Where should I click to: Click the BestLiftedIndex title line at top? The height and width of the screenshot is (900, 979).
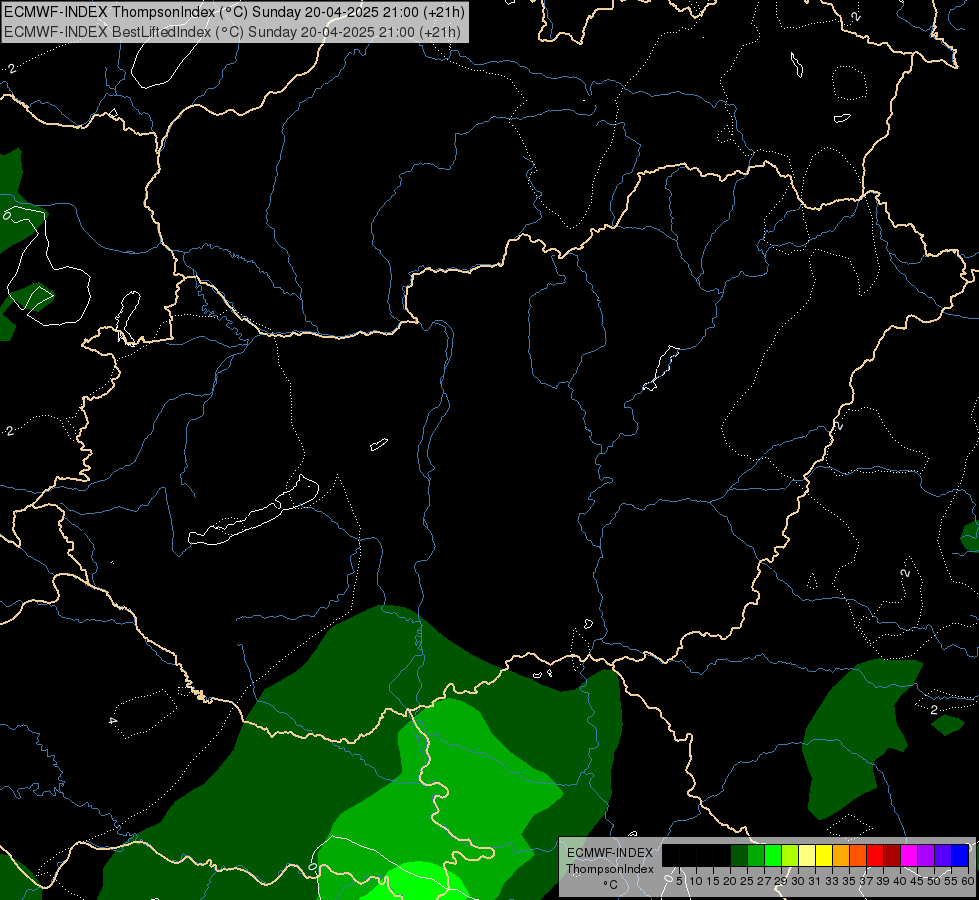pos(232,31)
